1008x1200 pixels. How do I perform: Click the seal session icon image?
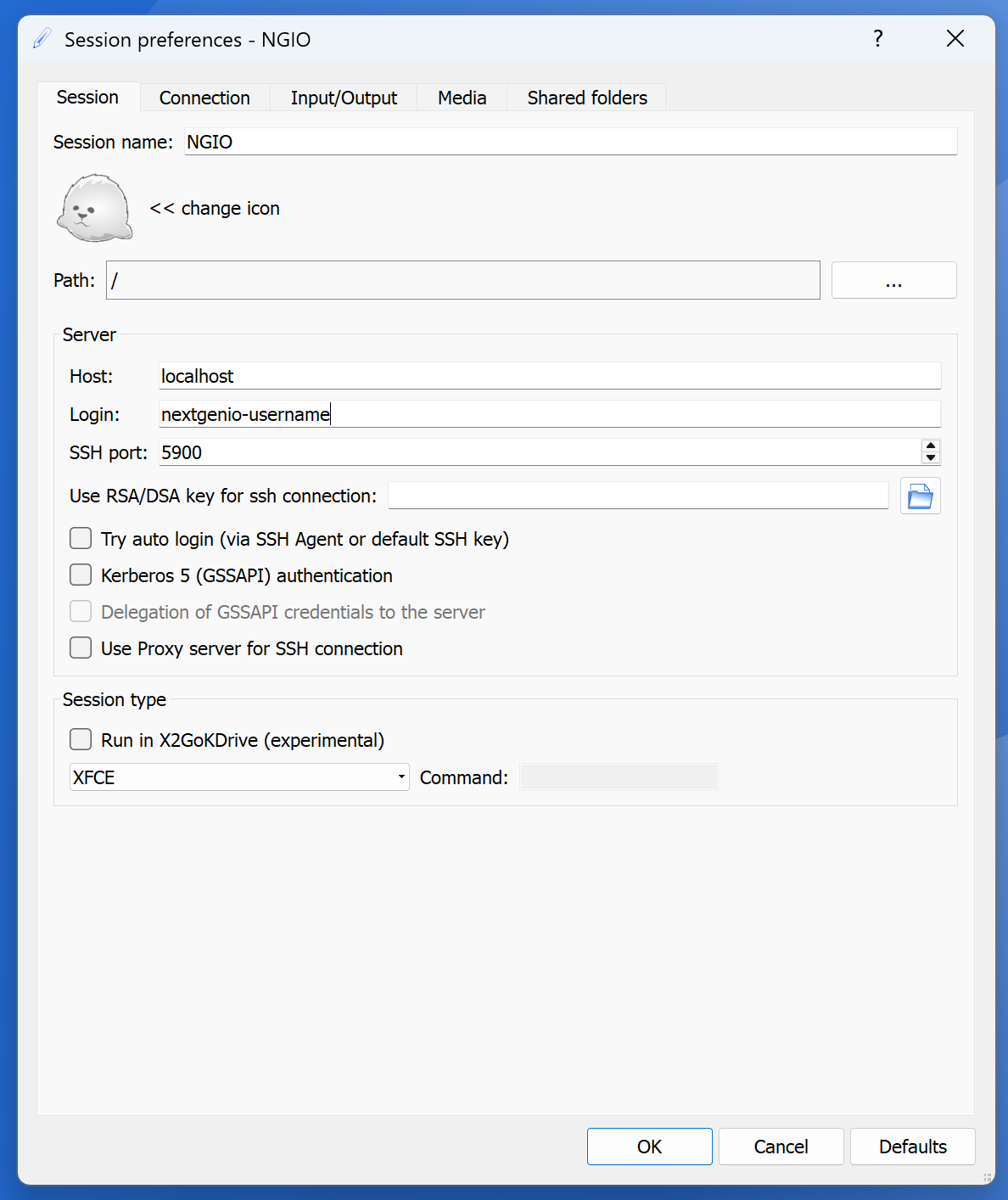click(x=94, y=209)
